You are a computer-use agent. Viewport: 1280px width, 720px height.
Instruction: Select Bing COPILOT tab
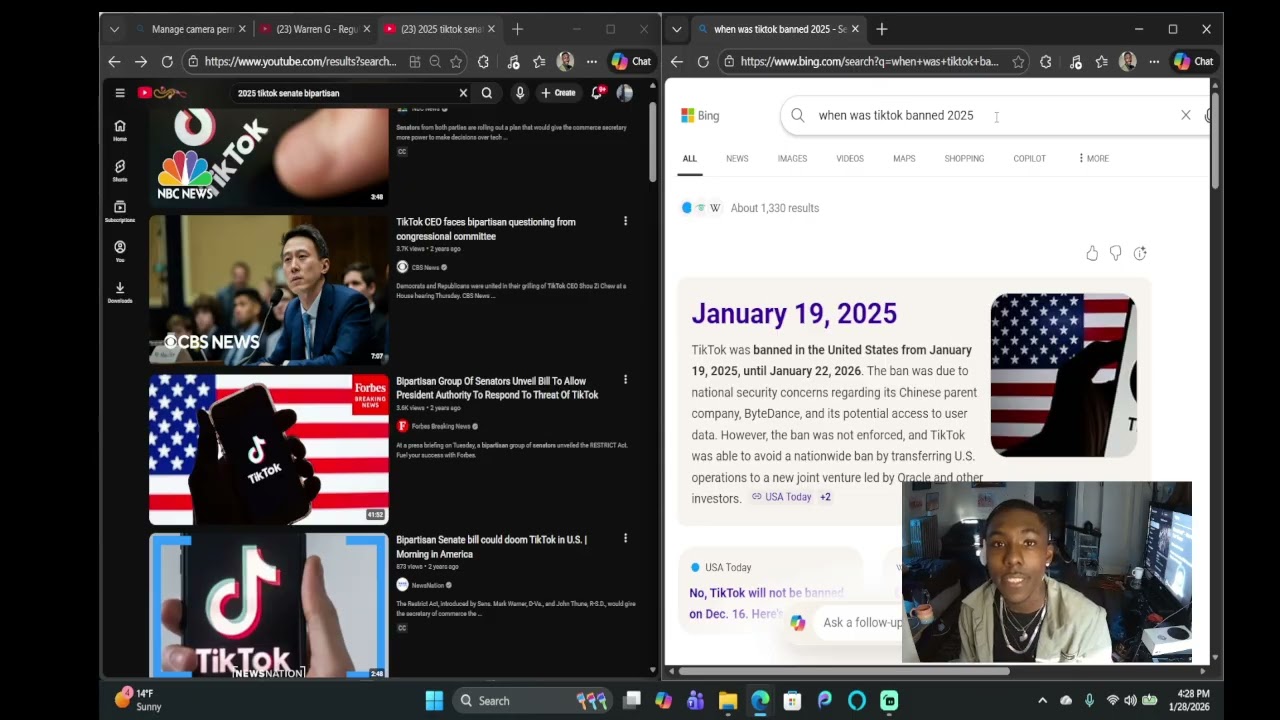point(1029,158)
